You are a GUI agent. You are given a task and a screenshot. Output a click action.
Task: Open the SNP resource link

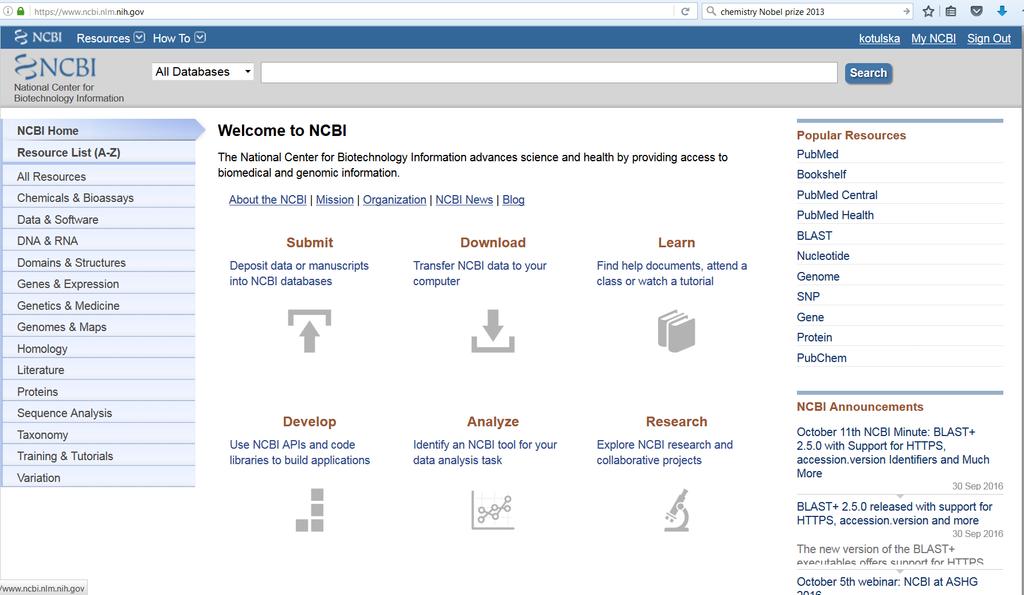(x=808, y=297)
